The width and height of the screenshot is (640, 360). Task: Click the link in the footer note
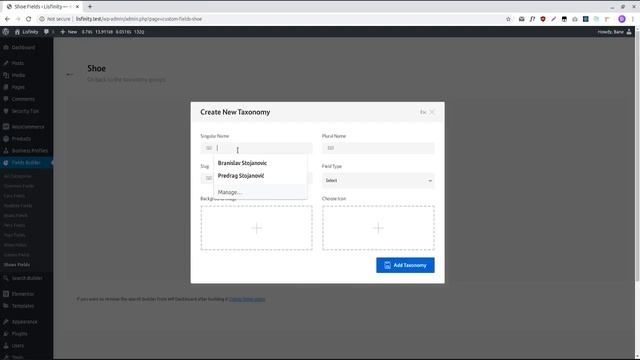[247, 299]
